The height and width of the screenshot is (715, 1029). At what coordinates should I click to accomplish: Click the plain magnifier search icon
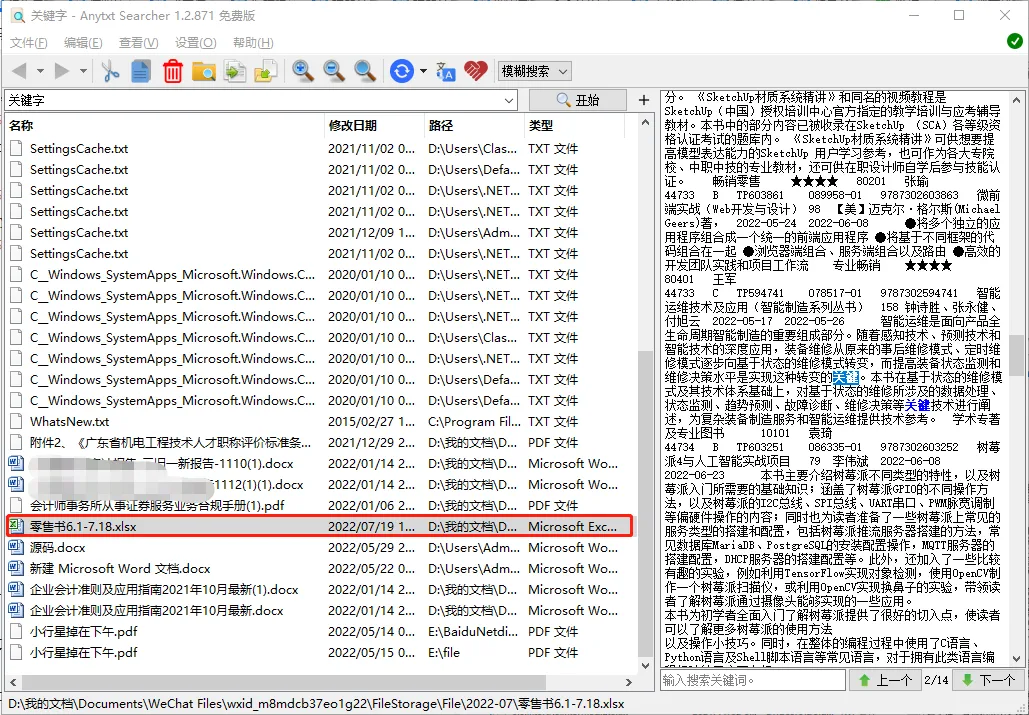point(365,70)
